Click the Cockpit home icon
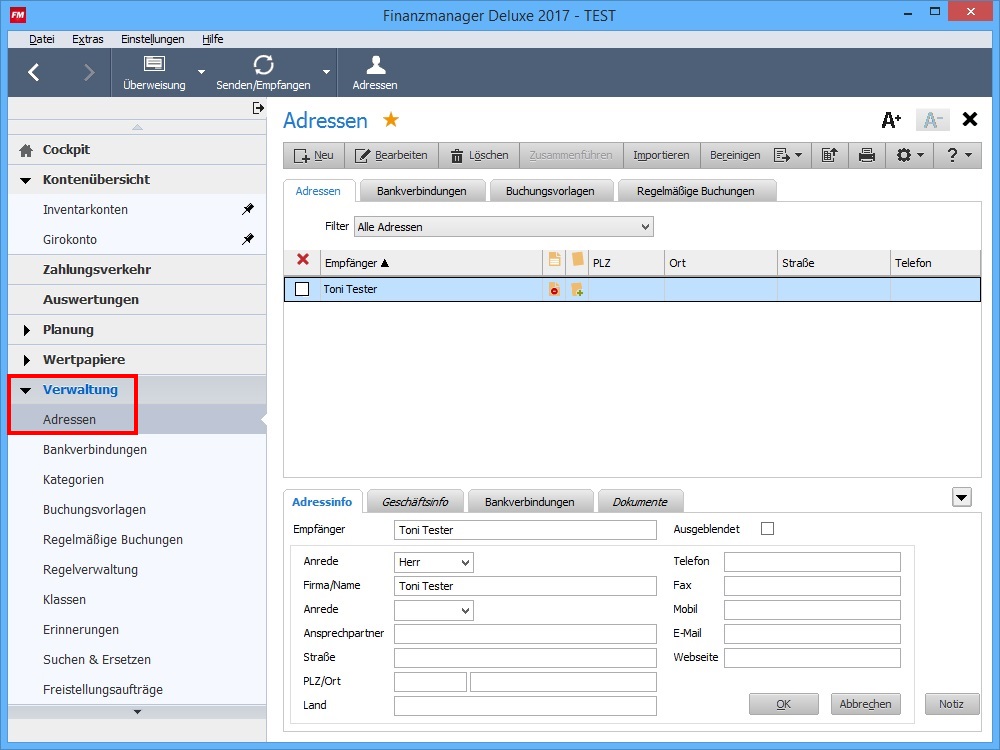 [x=26, y=151]
